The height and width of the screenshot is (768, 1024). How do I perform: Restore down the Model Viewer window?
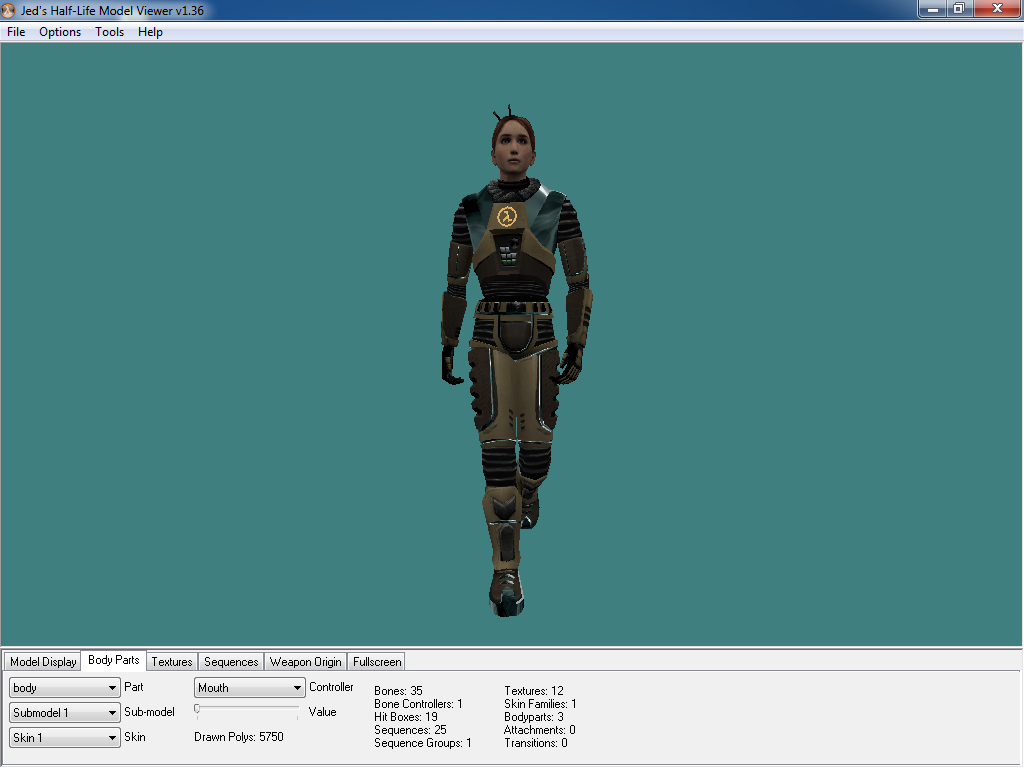959,8
